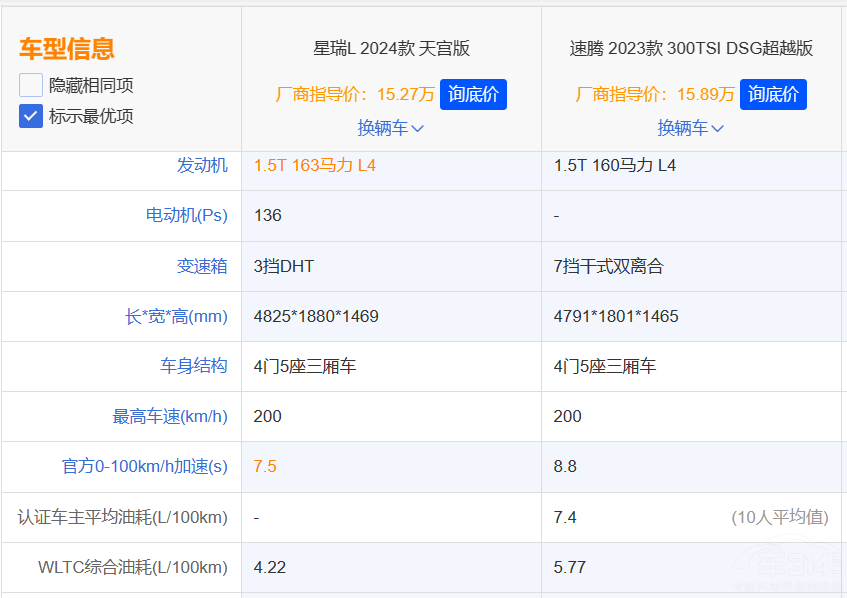Open 星瑞L 2024款 天宫版 model link
Viewport: 847px width, 598px height.
tap(391, 48)
